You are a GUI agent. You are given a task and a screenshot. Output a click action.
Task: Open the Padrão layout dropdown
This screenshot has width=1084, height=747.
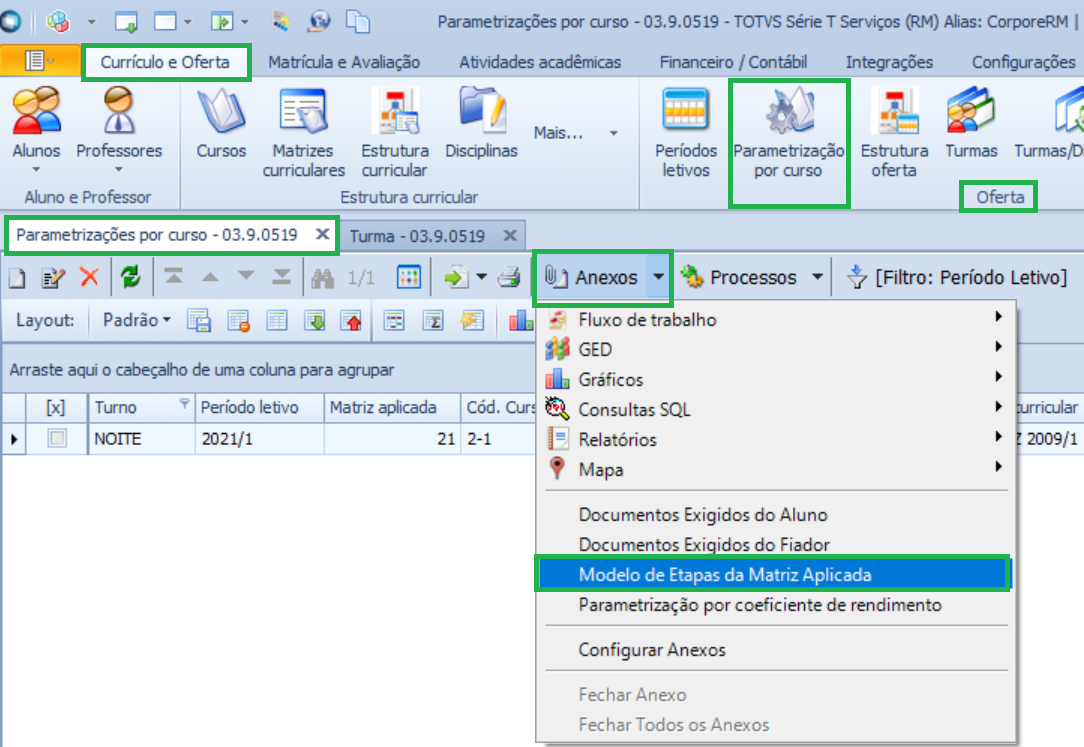point(136,320)
